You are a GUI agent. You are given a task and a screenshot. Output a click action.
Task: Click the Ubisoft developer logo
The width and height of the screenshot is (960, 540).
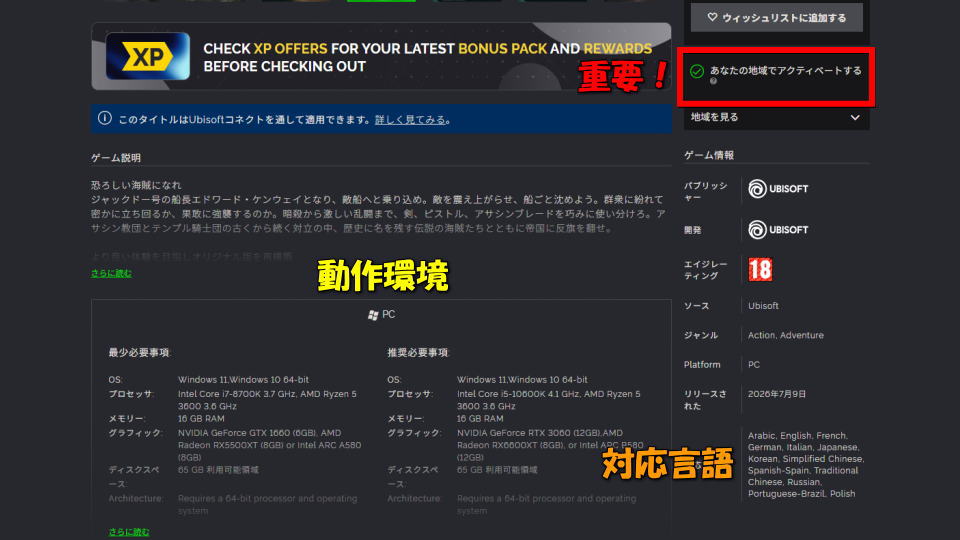pyautogui.click(x=778, y=230)
